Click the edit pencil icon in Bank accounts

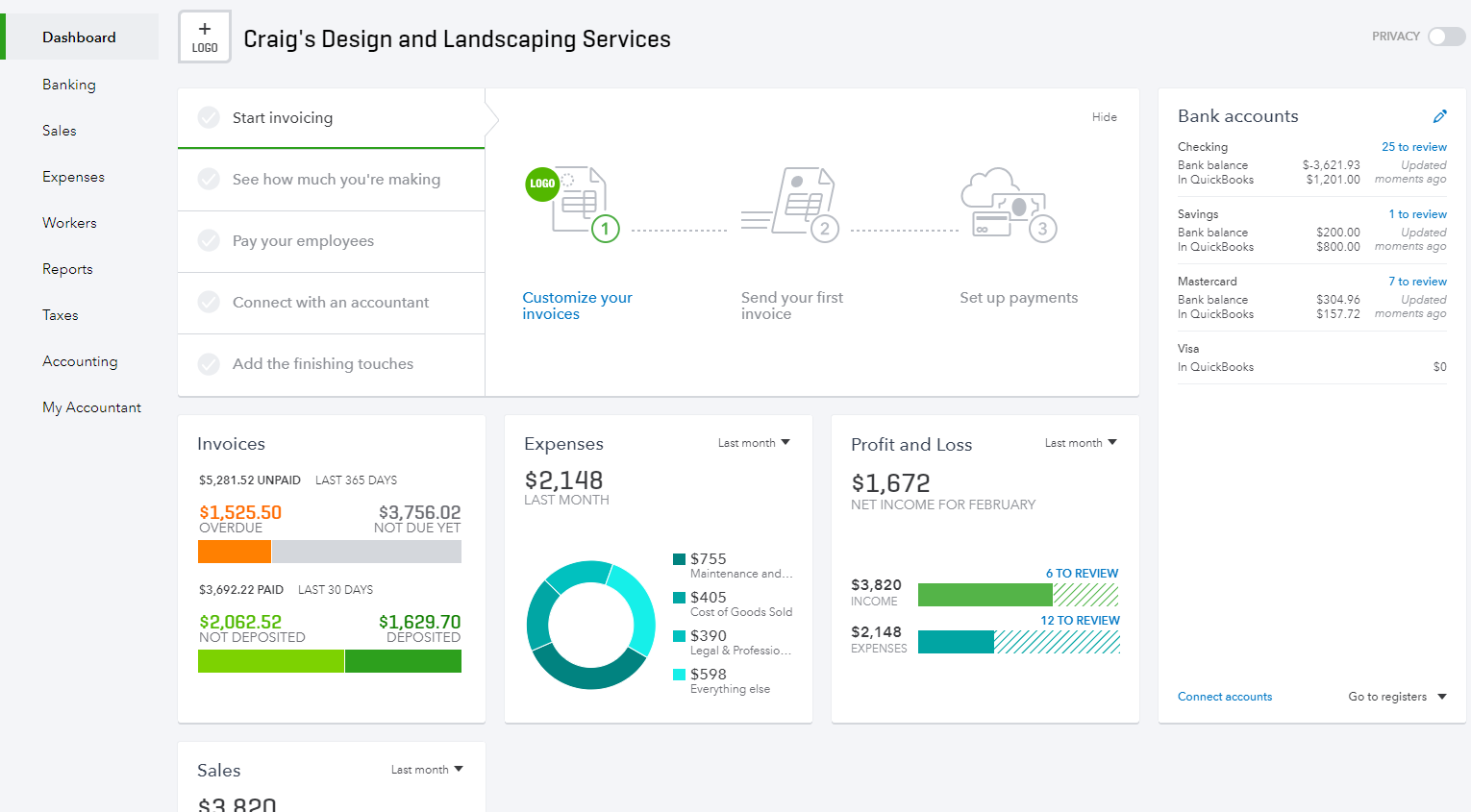click(x=1439, y=116)
